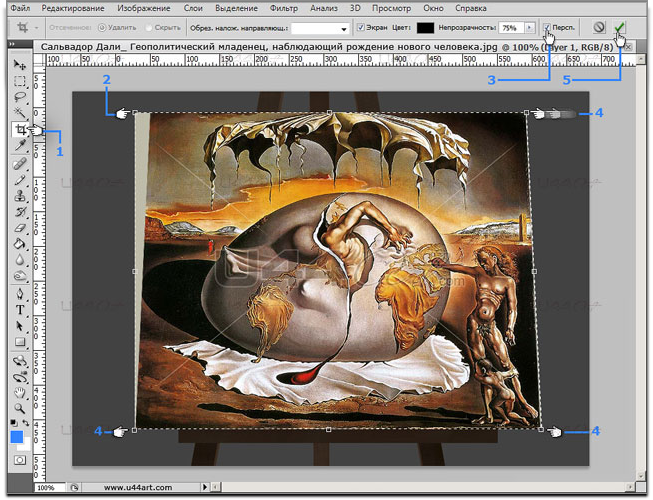Open the Фильтр menu
The height and width of the screenshot is (500, 653).
coord(284,8)
